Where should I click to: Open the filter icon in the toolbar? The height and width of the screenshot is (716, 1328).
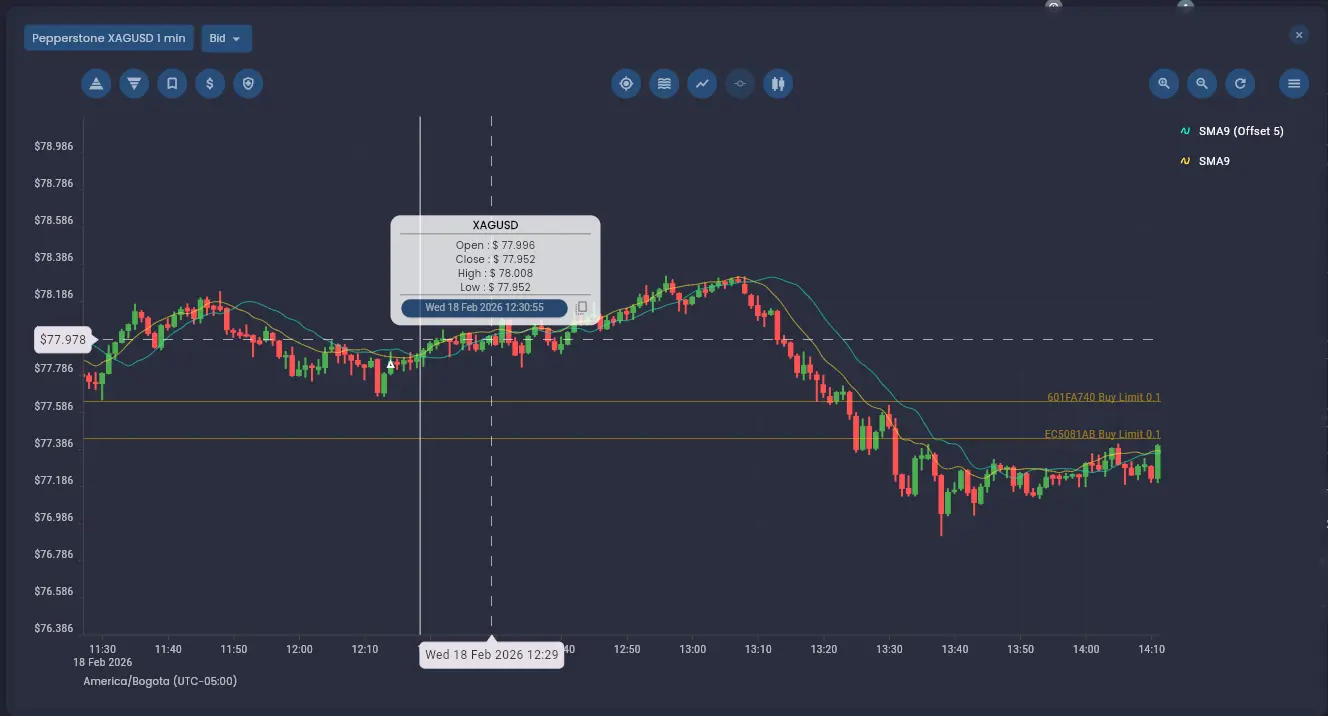pos(134,84)
